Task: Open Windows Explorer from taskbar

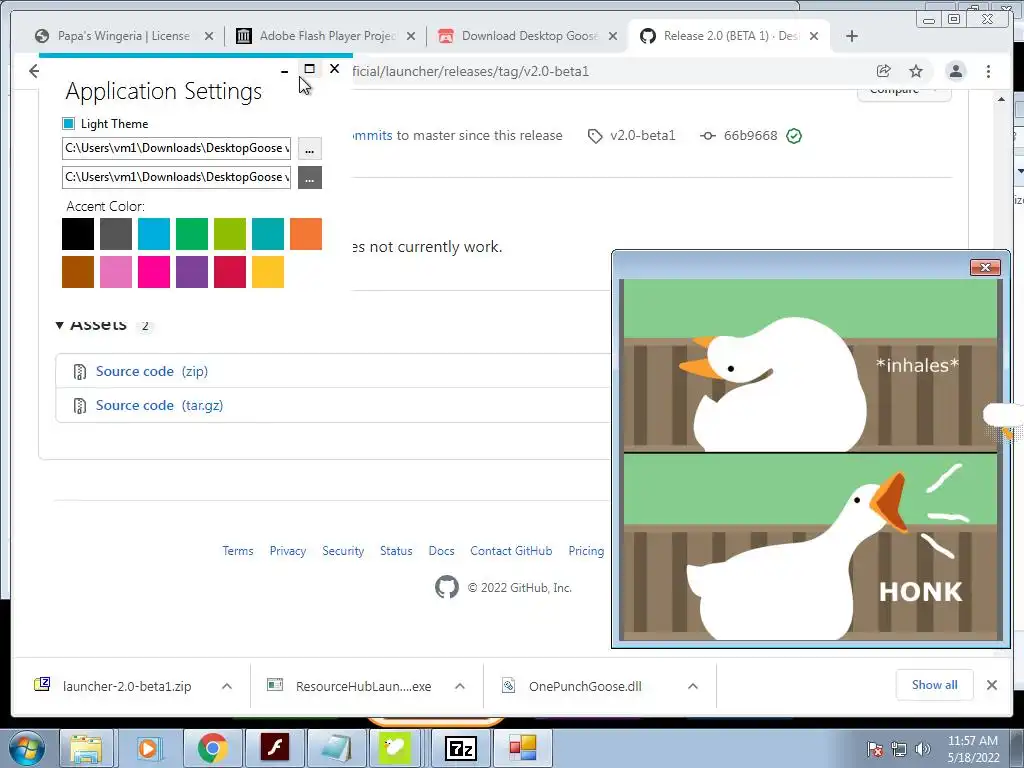Action: click(86, 748)
